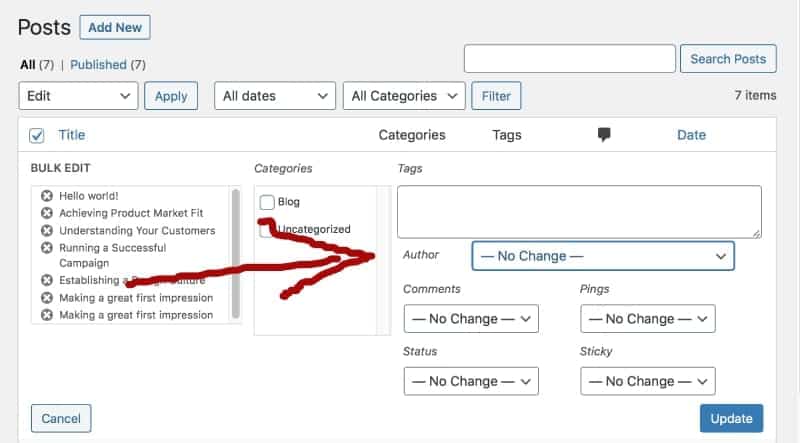Check the Blog category checkbox
800x443 pixels.
tap(267, 202)
